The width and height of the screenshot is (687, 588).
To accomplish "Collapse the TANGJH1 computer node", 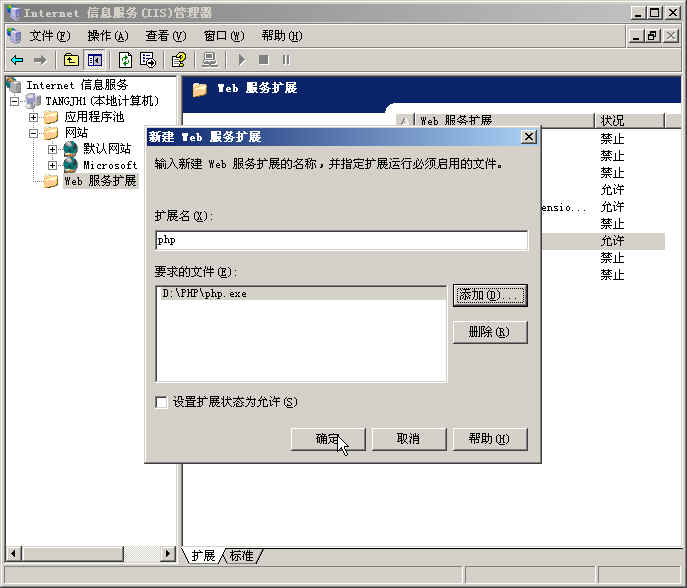I will pyautogui.click(x=14, y=102).
